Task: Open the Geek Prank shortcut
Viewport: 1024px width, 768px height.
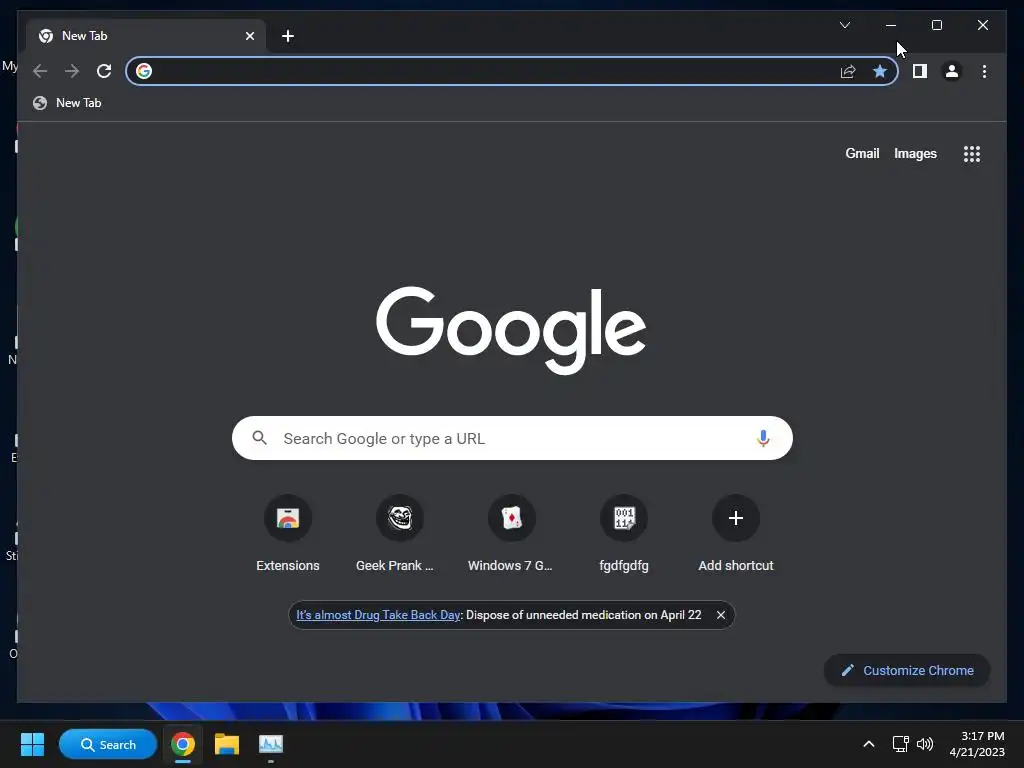Action: (x=400, y=534)
